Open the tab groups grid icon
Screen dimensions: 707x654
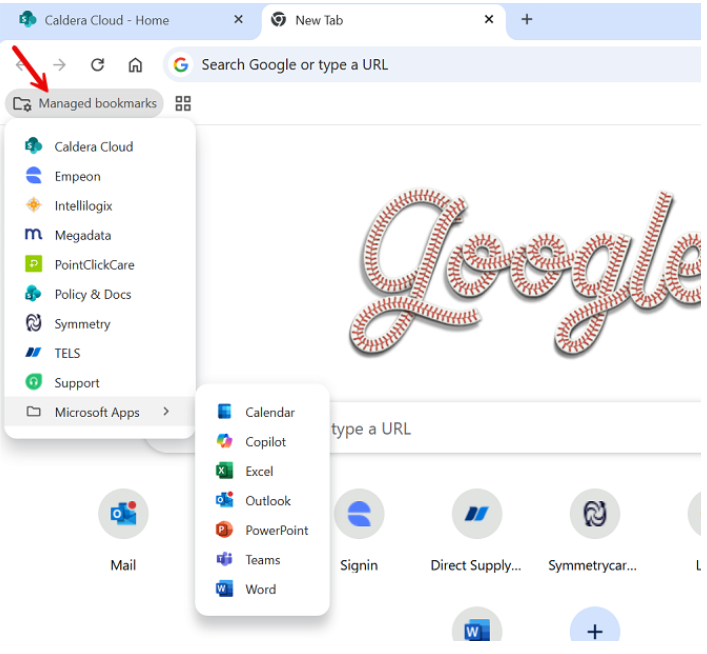click(x=183, y=103)
